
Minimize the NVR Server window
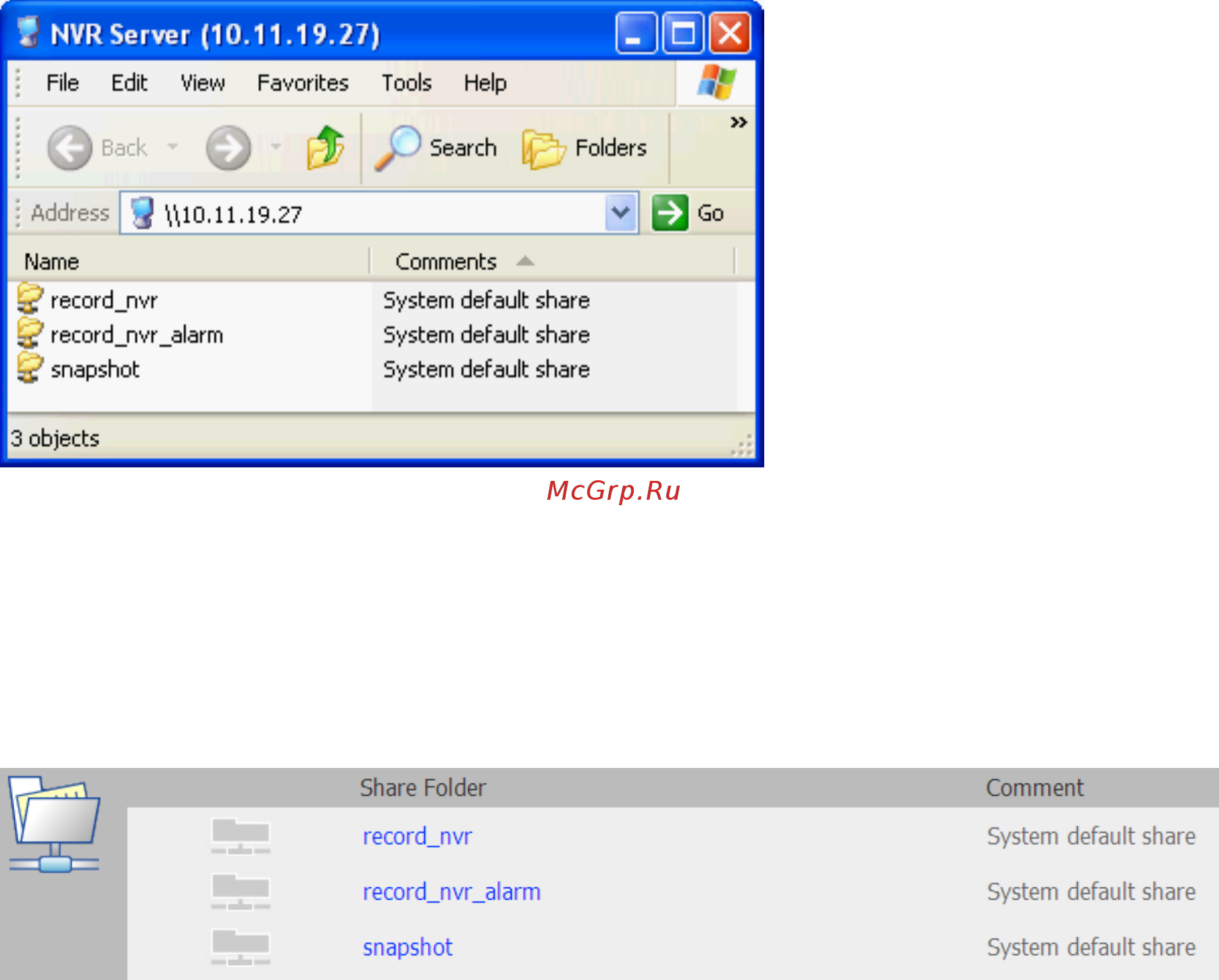pos(636,32)
